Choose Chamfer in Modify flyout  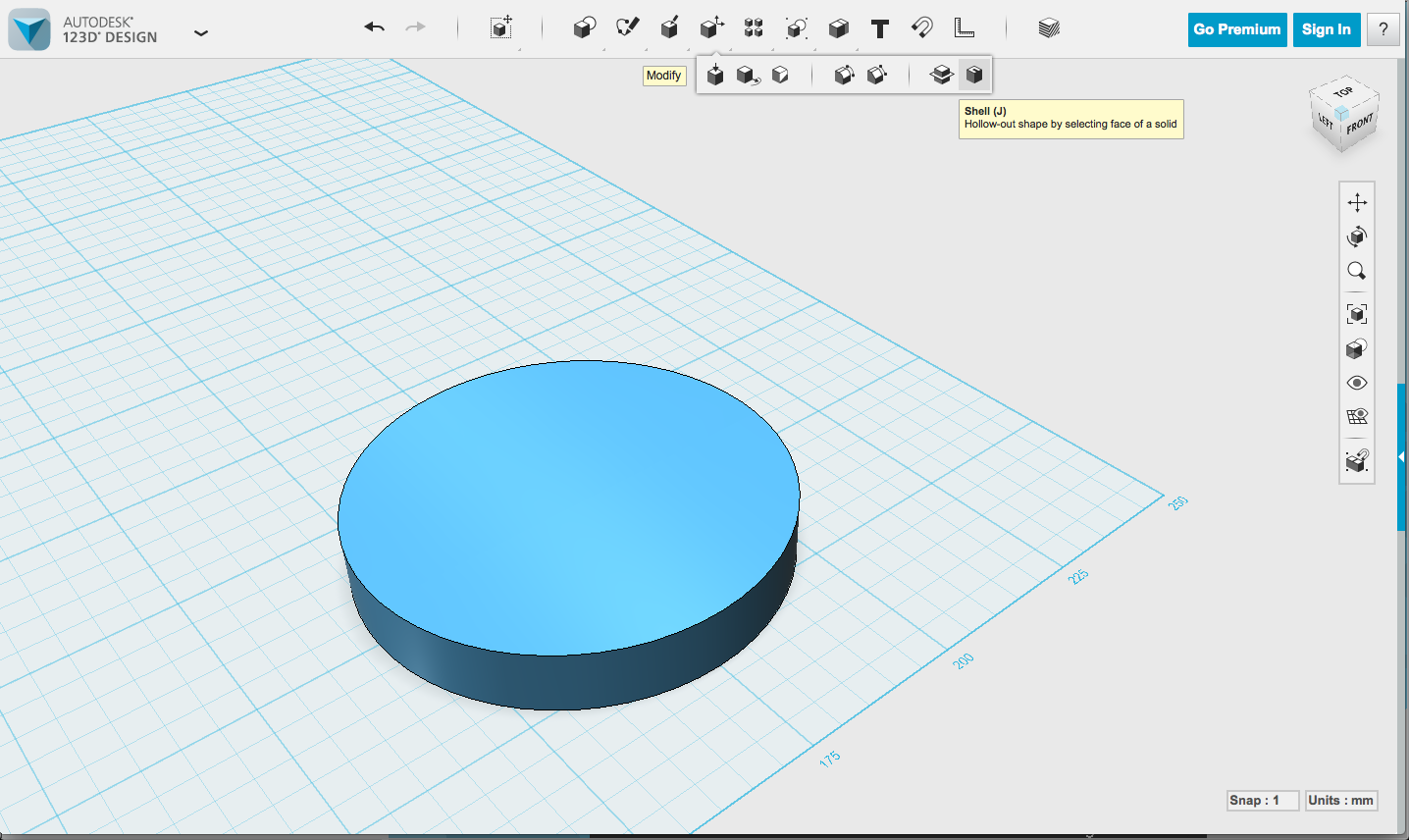pos(877,75)
